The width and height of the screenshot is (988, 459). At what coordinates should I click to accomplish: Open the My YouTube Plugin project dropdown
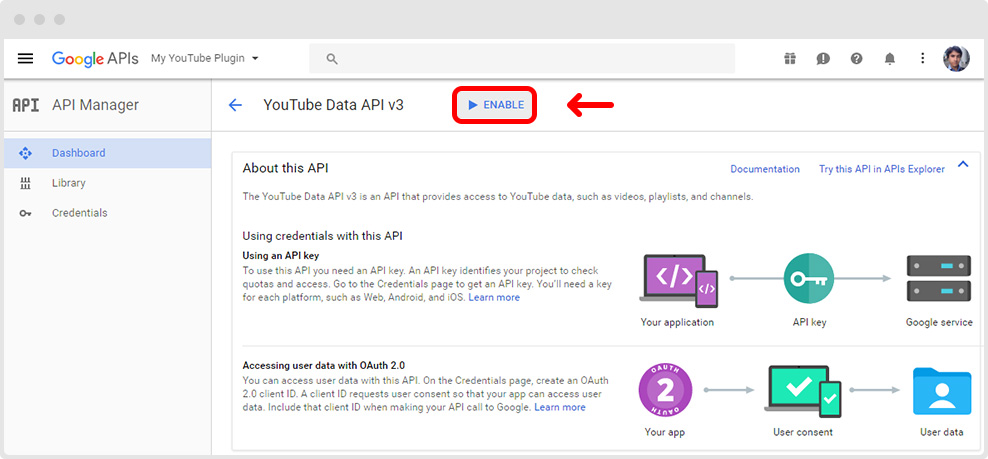point(205,58)
